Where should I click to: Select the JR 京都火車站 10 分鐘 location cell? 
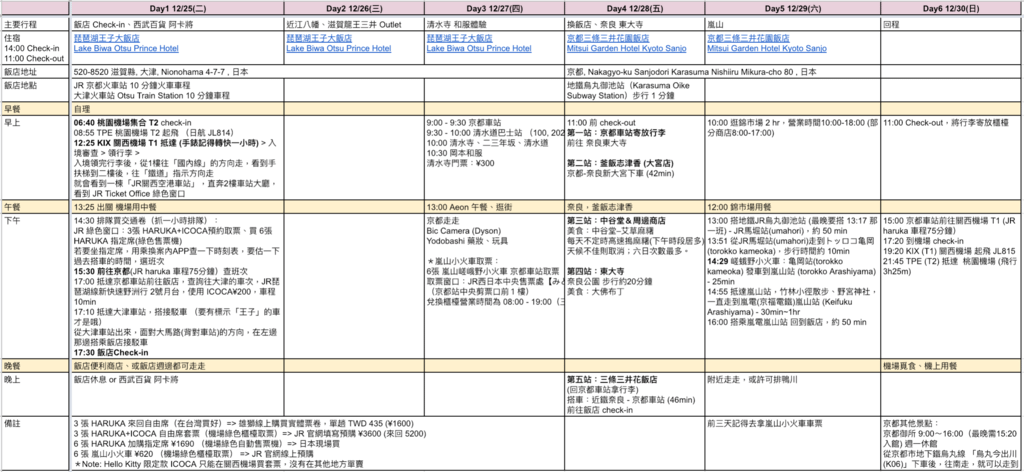pyautogui.click(x=178, y=90)
